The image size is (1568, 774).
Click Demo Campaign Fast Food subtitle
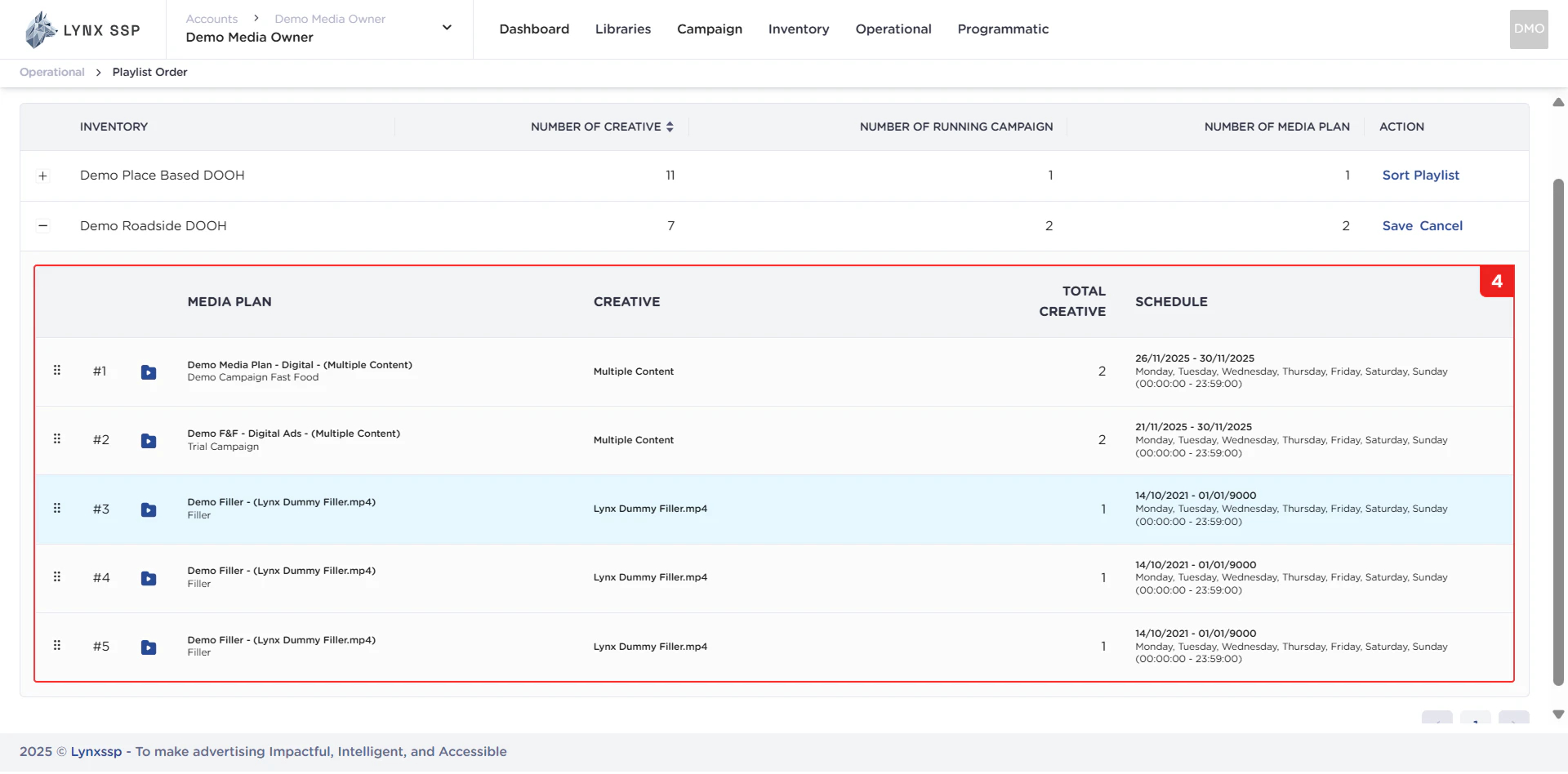pos(253,377)
